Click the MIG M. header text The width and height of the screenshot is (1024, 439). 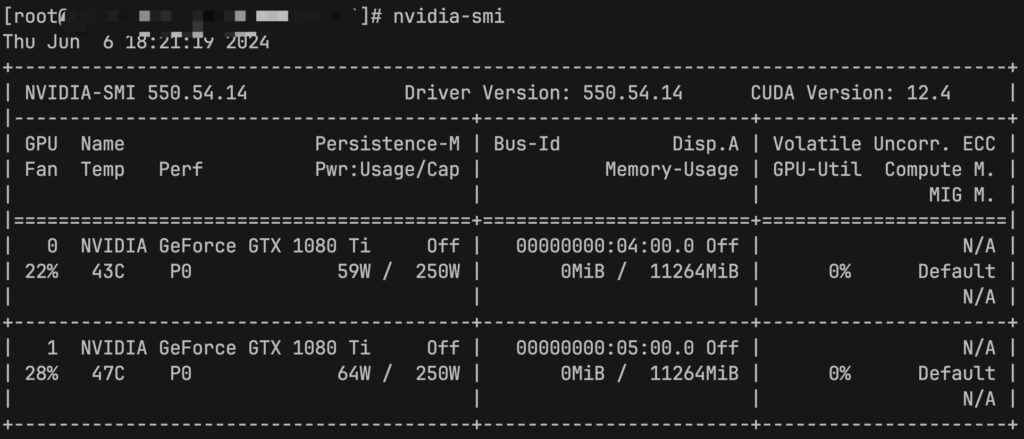pyautogui.click(x=962, y=195)
